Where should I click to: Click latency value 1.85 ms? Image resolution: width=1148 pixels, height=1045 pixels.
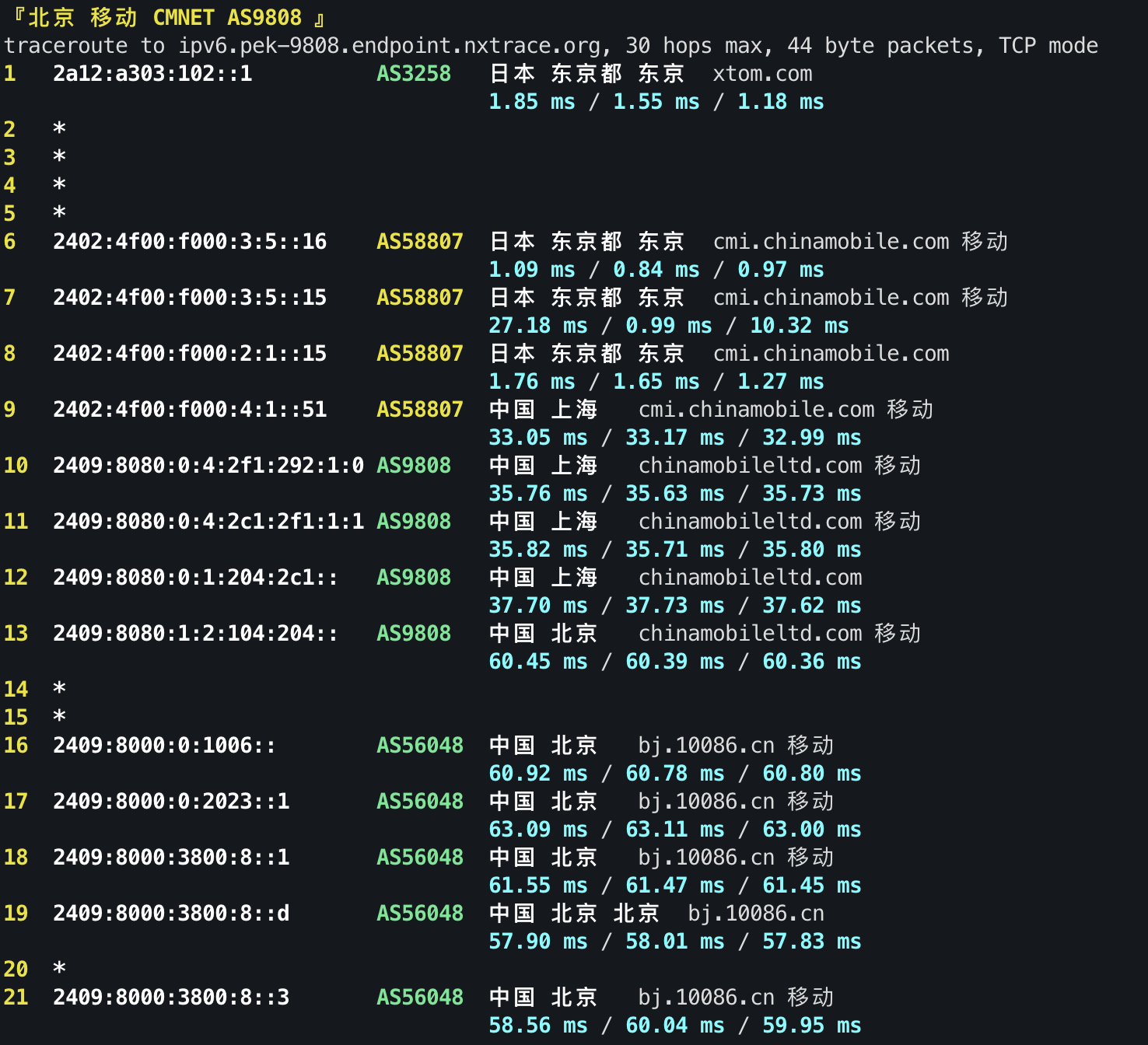click(x=532, y=102)
